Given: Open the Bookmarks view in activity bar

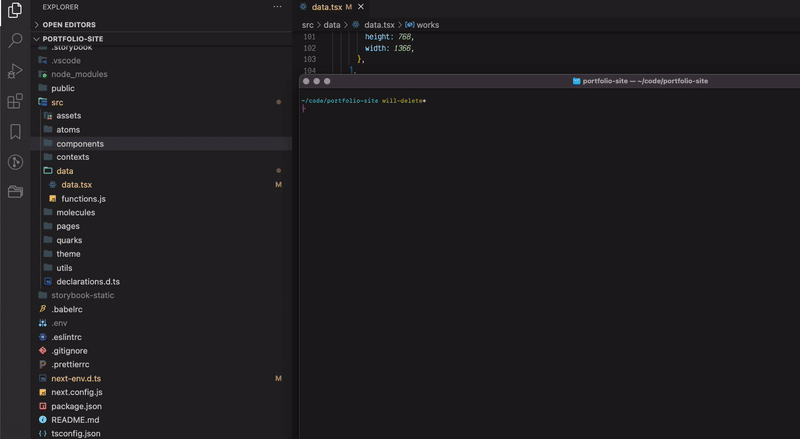Looking at the screenshot, I should [x=15, y=131].
